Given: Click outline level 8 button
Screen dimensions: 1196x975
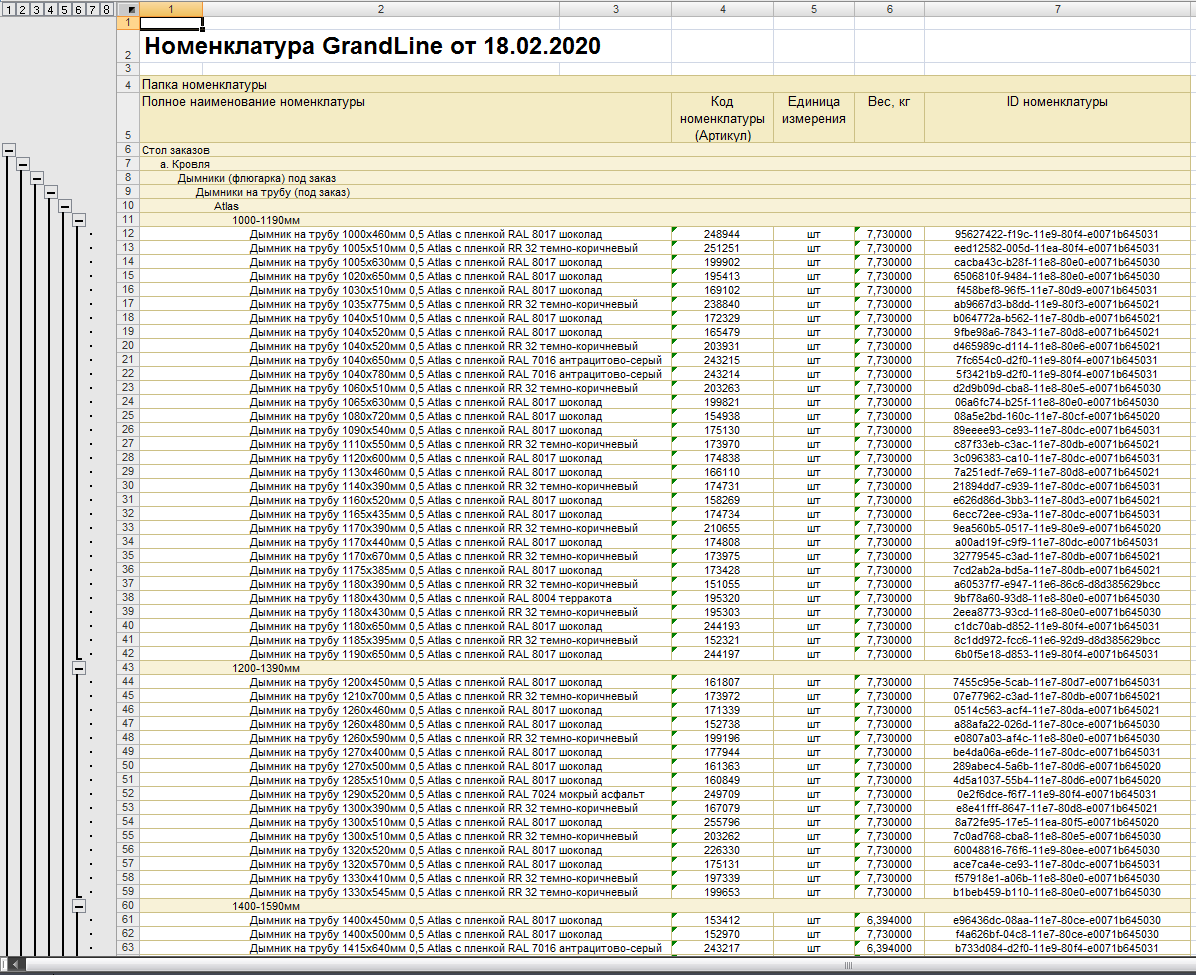Looking at the screenshot, I should [106, 9].
